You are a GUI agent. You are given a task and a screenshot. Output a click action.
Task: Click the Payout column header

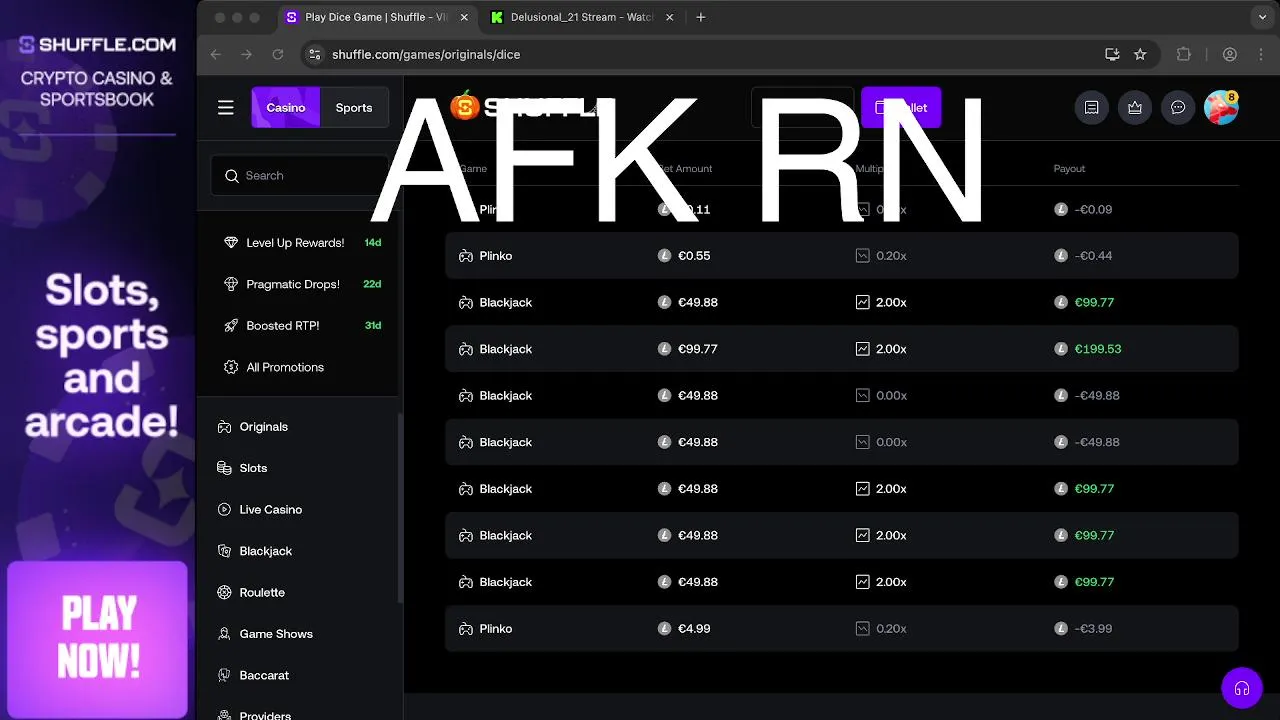1069,169
